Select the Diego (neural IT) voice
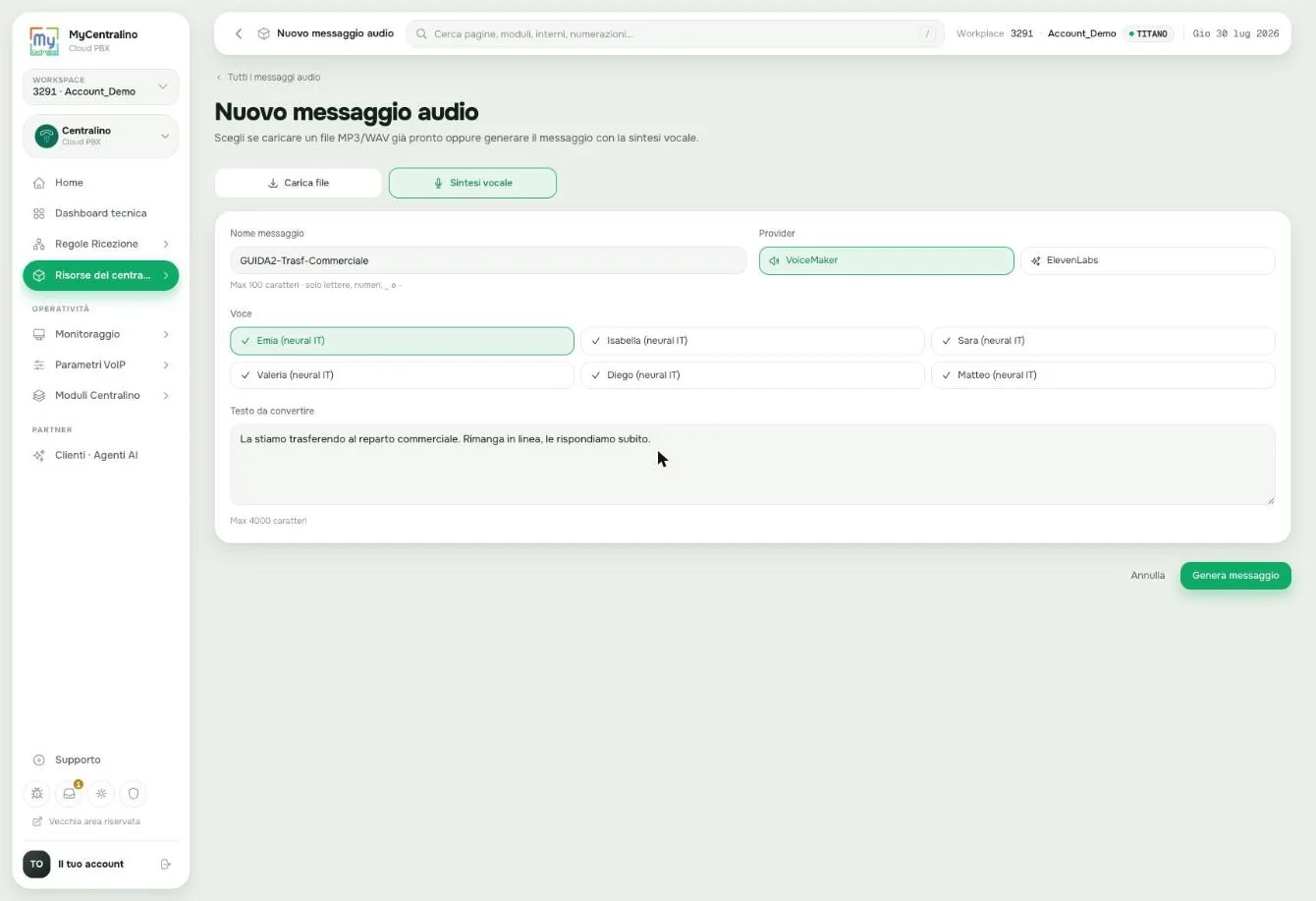Viewport: 1316px width, 901px height. click(x=752, y=375)
